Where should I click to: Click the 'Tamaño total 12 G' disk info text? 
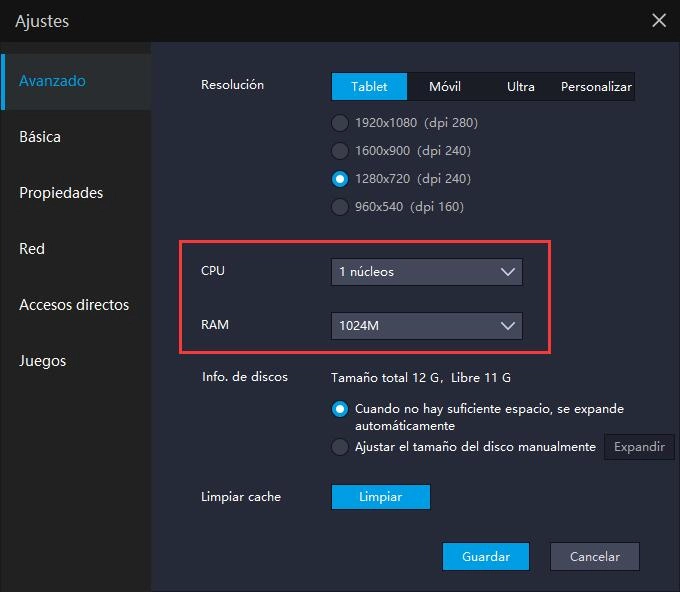coord(421,378)
